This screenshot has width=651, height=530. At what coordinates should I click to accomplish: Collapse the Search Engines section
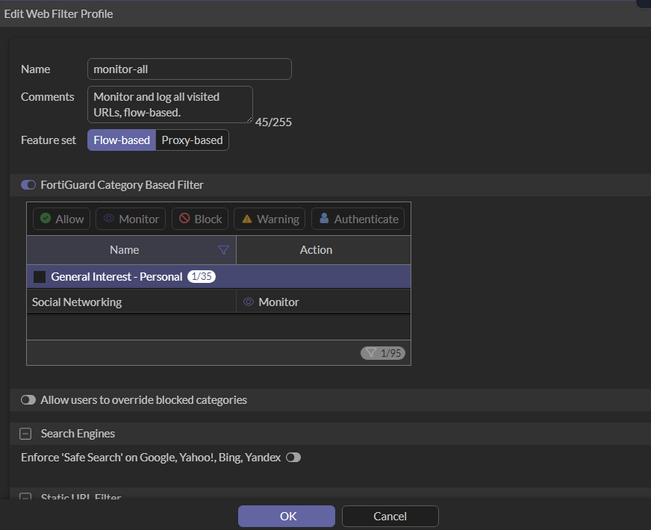pyautogui.click(x=26, y=434)
